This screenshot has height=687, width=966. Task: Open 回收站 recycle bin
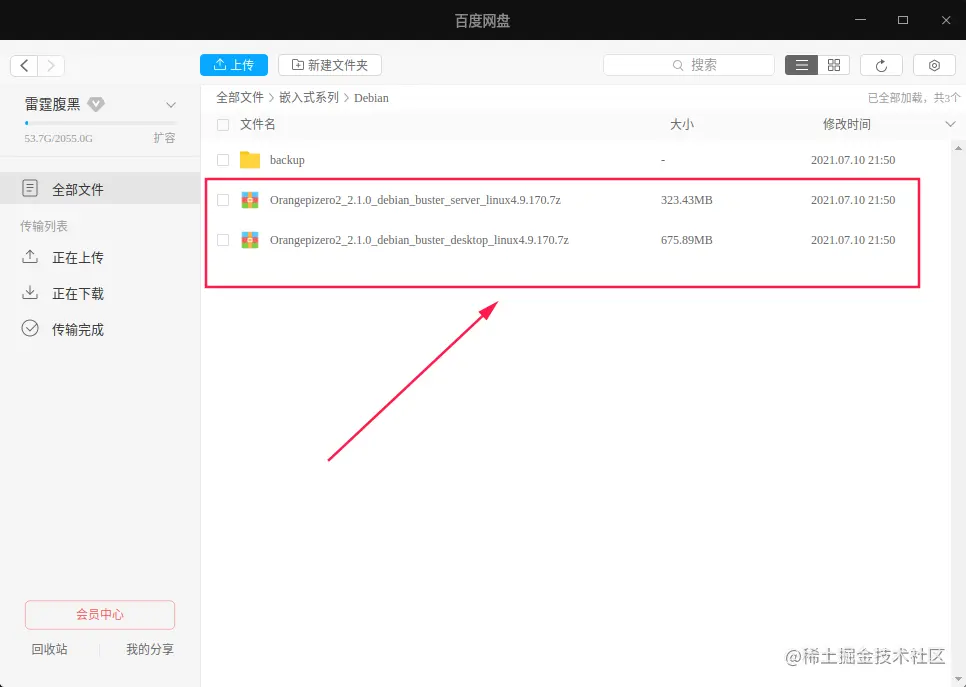[49, 649]
